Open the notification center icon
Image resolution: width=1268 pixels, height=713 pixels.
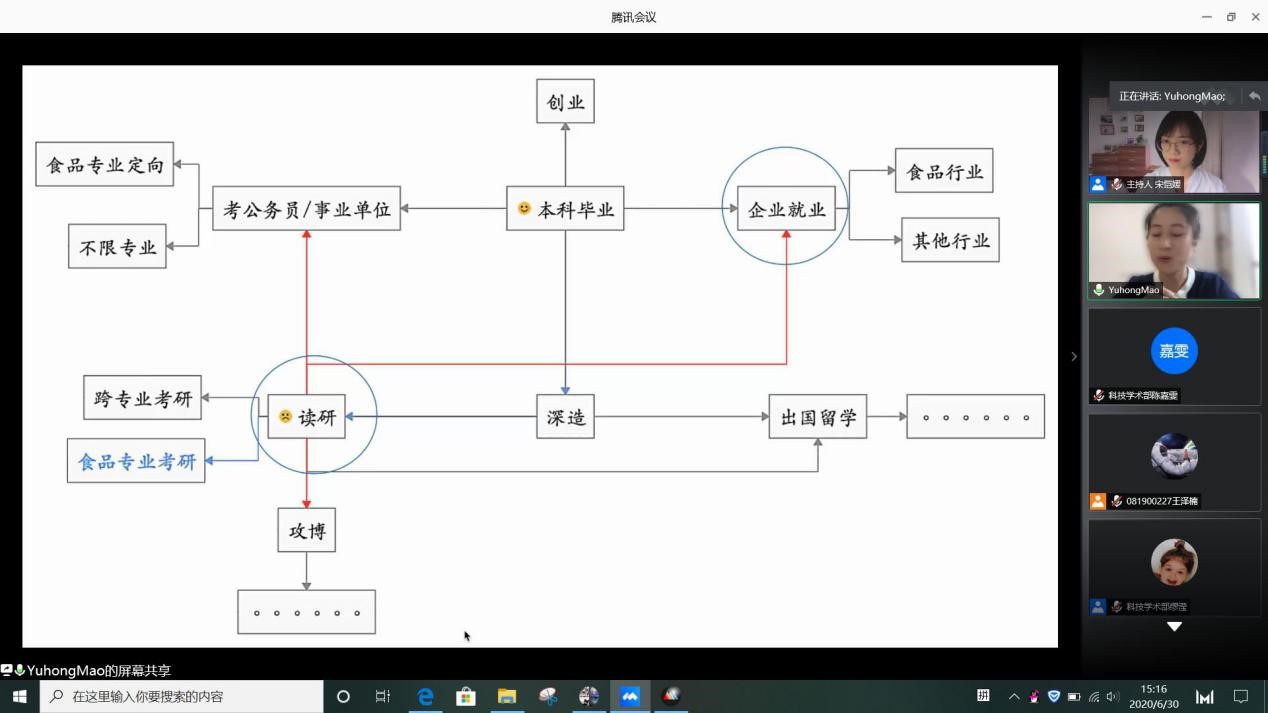tap(1241, 696)
